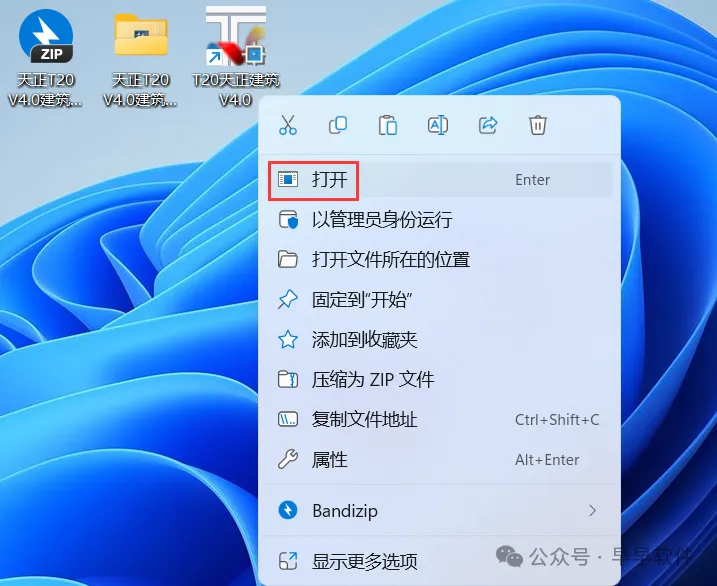Choose 压缩为 ZIP 文件 entry
Viewport: 717px width, 586px height.
439,380
